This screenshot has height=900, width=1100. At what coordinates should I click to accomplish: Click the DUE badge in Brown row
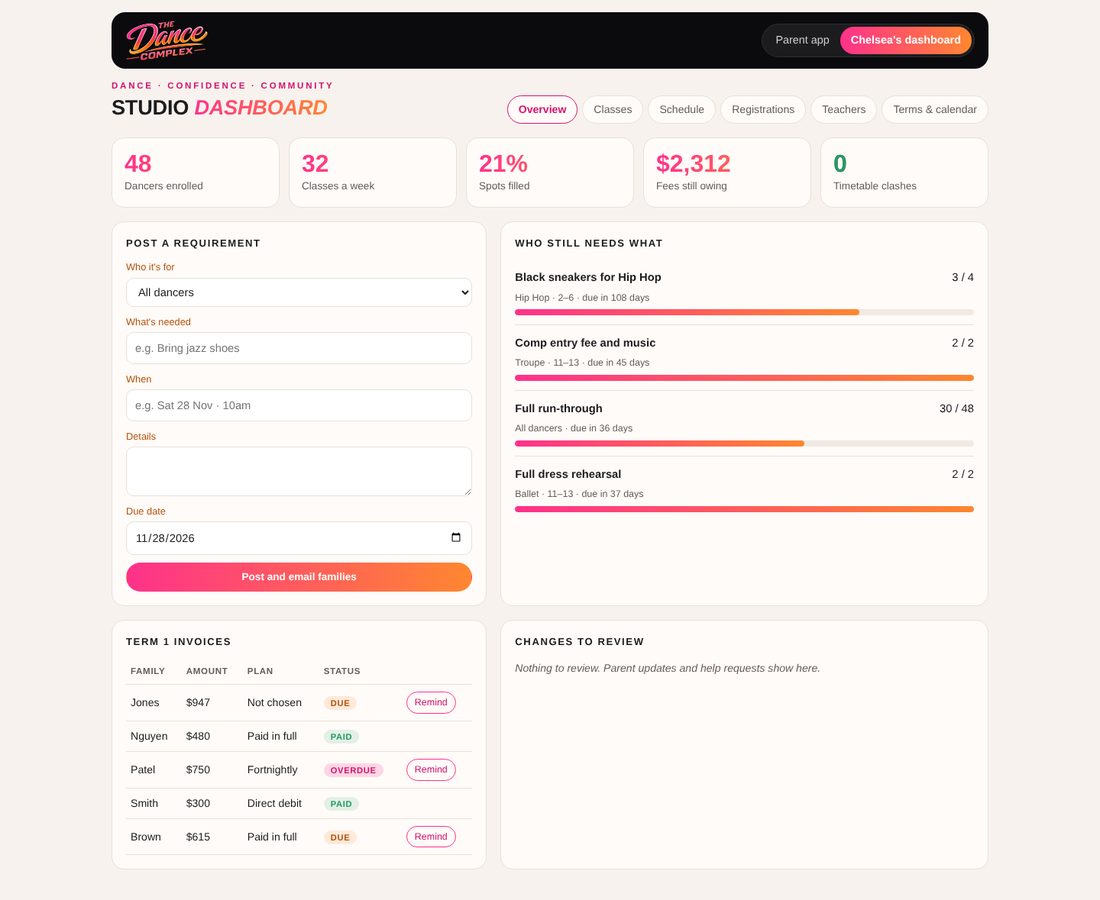(340, 838)
